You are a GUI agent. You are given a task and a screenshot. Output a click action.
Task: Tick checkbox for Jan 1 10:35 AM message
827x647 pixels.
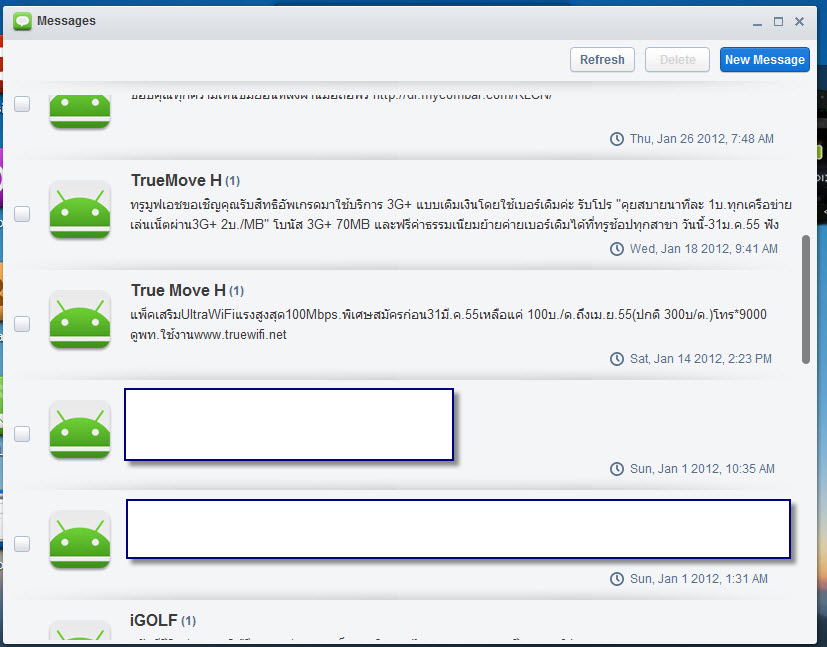coord(22,434)
